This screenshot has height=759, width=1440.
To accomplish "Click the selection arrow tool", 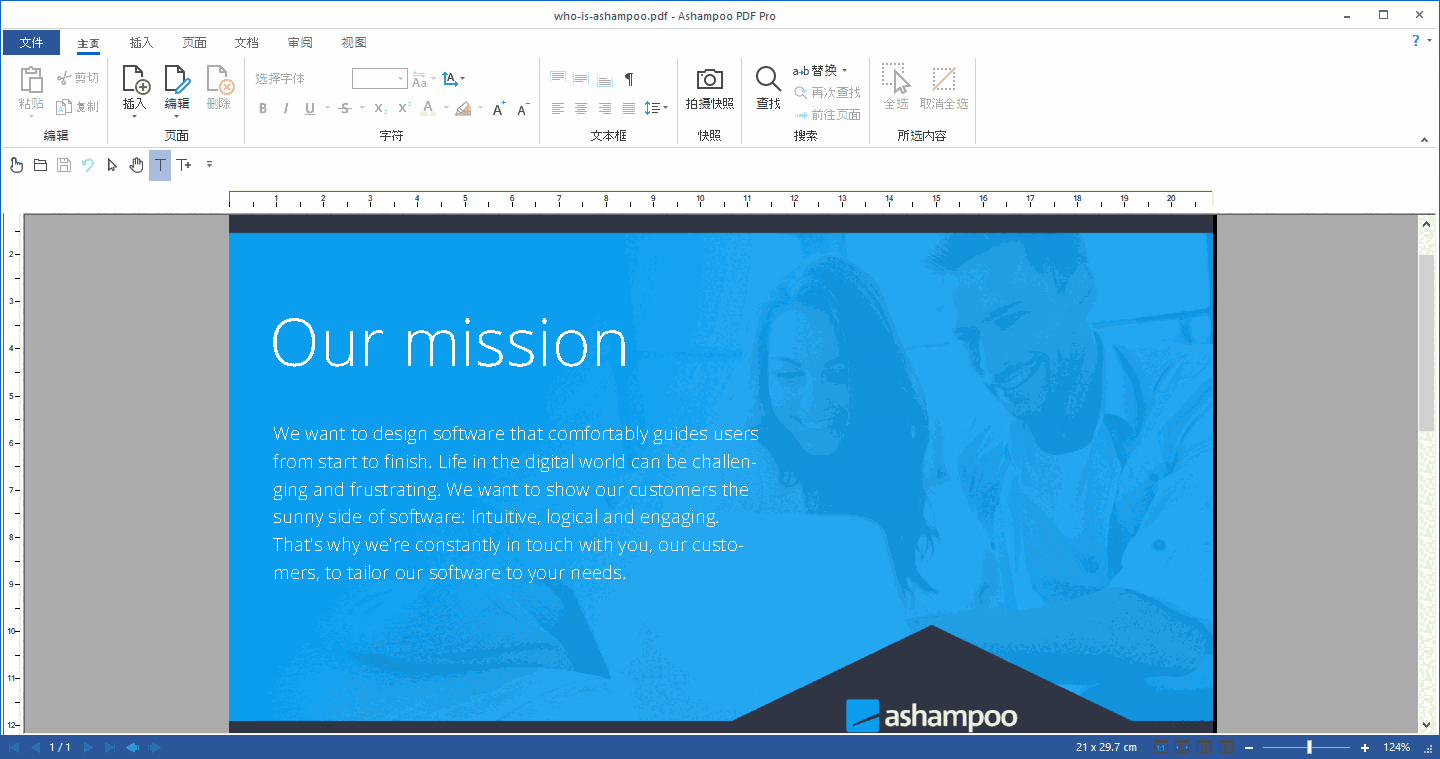I will pyautogui.click(x=112, y=165).
